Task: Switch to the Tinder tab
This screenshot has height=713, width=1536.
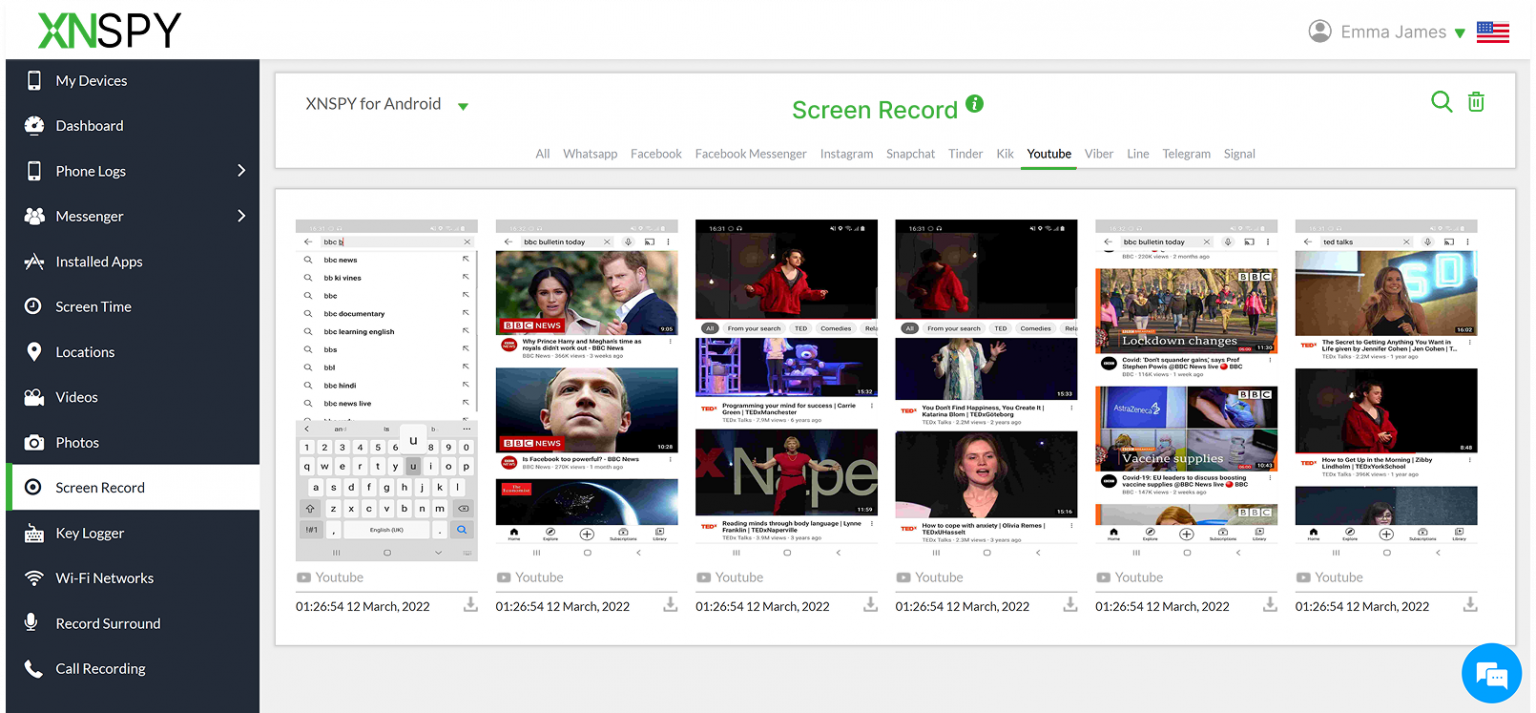Action: pos(966,154)
